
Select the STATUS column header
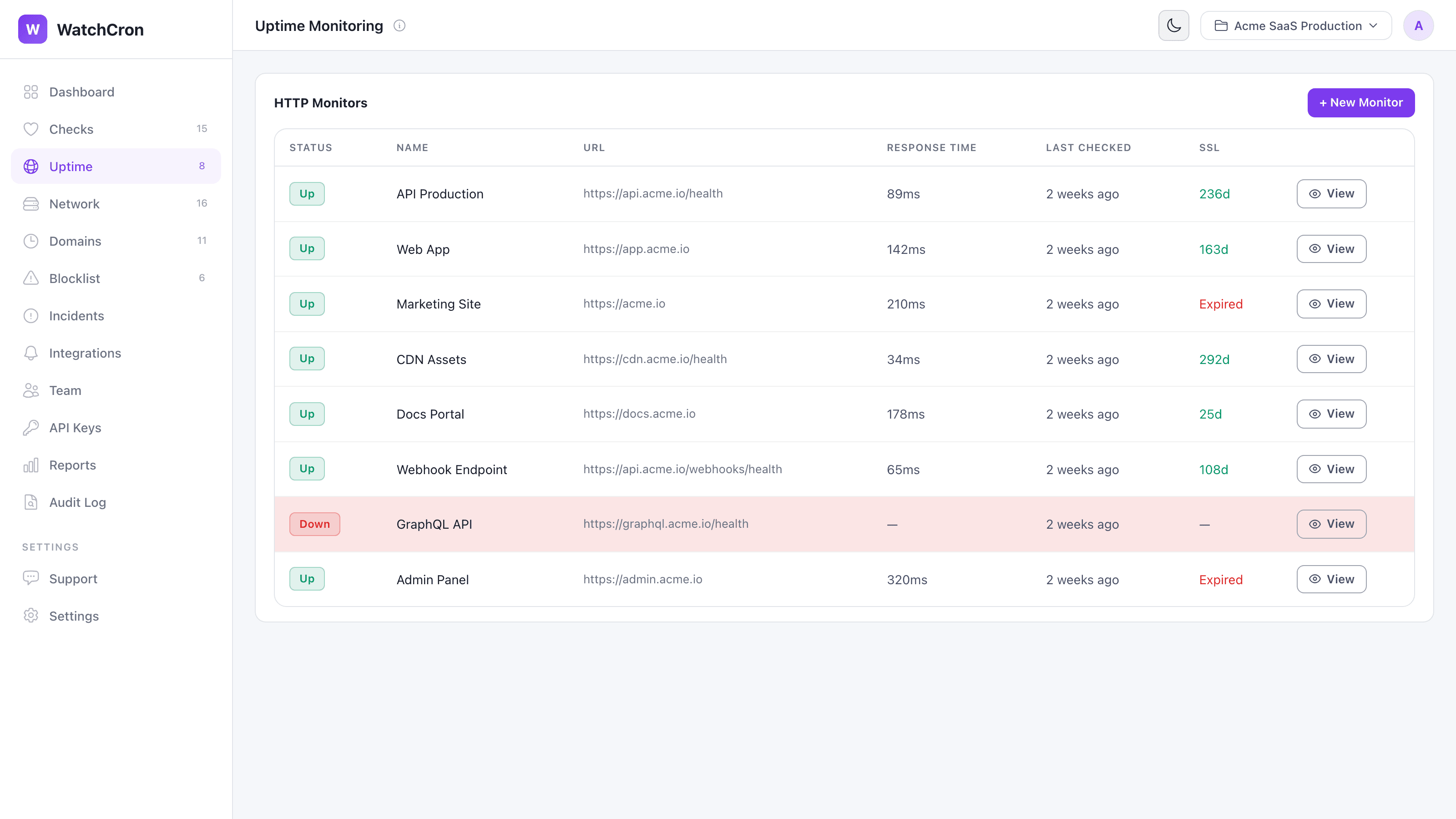[311, 148]
